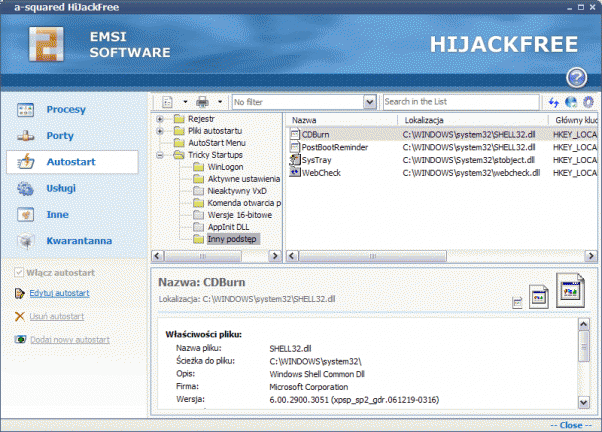Select Inny podstęp tree item
This screenshot has height=432, width=602.
[x=232, y=239]
